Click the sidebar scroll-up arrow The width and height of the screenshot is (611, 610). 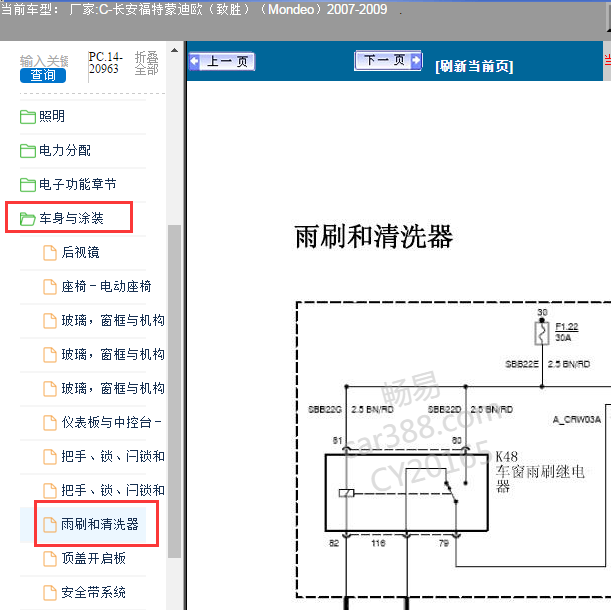click(x=174, y=50)
